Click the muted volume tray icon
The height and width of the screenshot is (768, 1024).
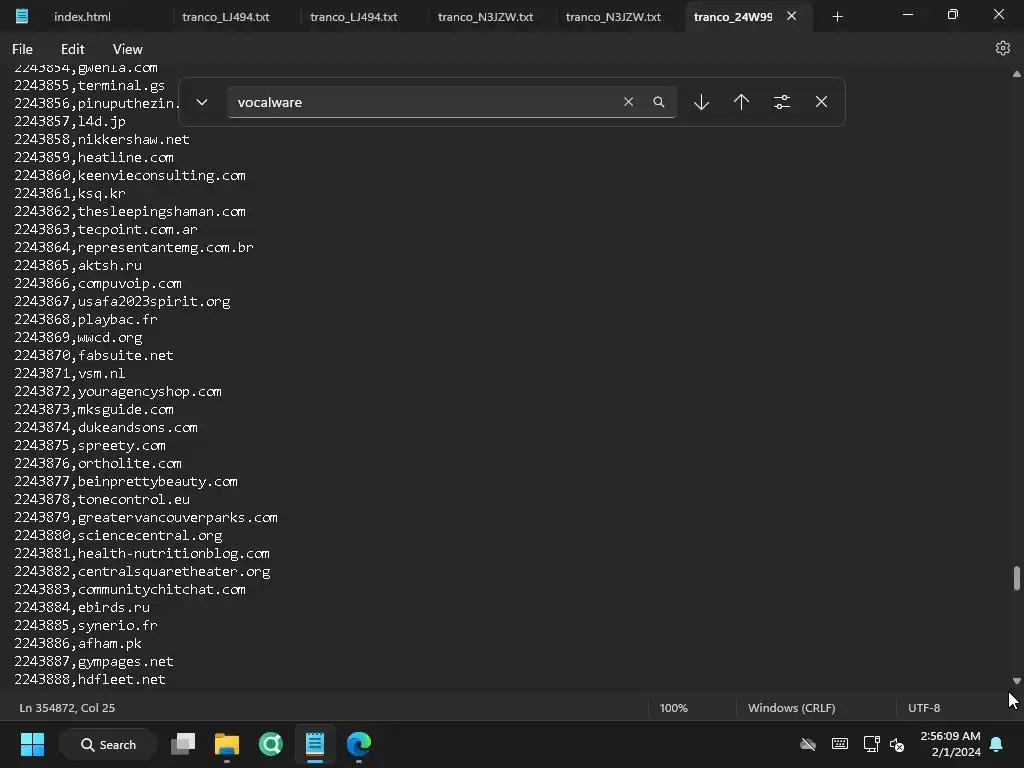897,744
